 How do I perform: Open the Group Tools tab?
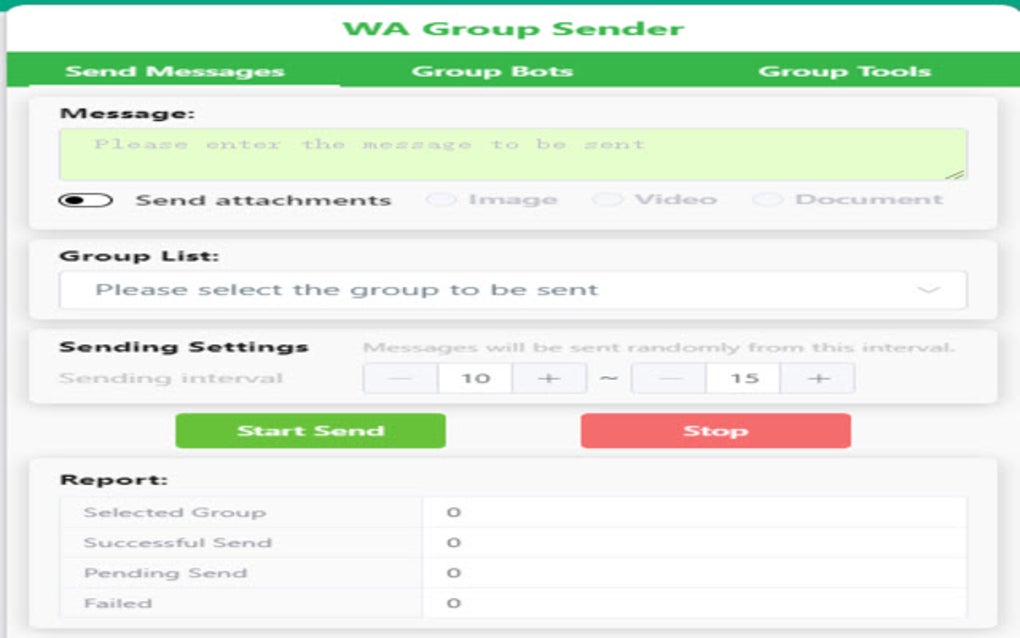846,70
